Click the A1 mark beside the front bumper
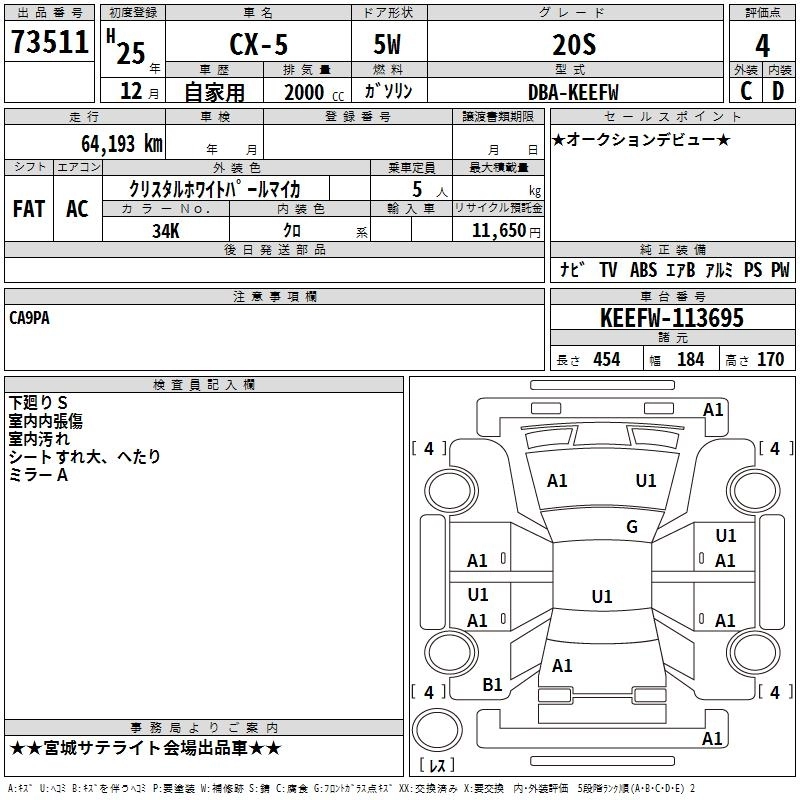 [x=713, y=409]
